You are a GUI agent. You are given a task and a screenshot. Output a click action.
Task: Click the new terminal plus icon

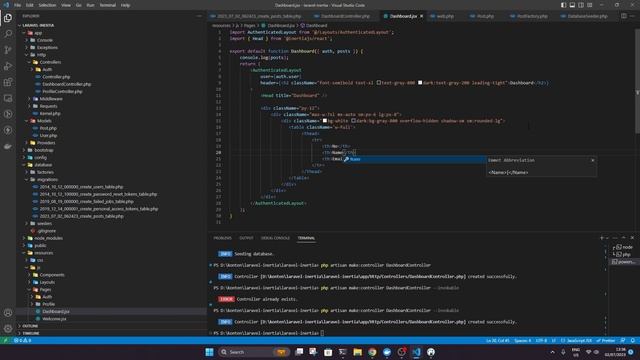click(x=602, y=238)
